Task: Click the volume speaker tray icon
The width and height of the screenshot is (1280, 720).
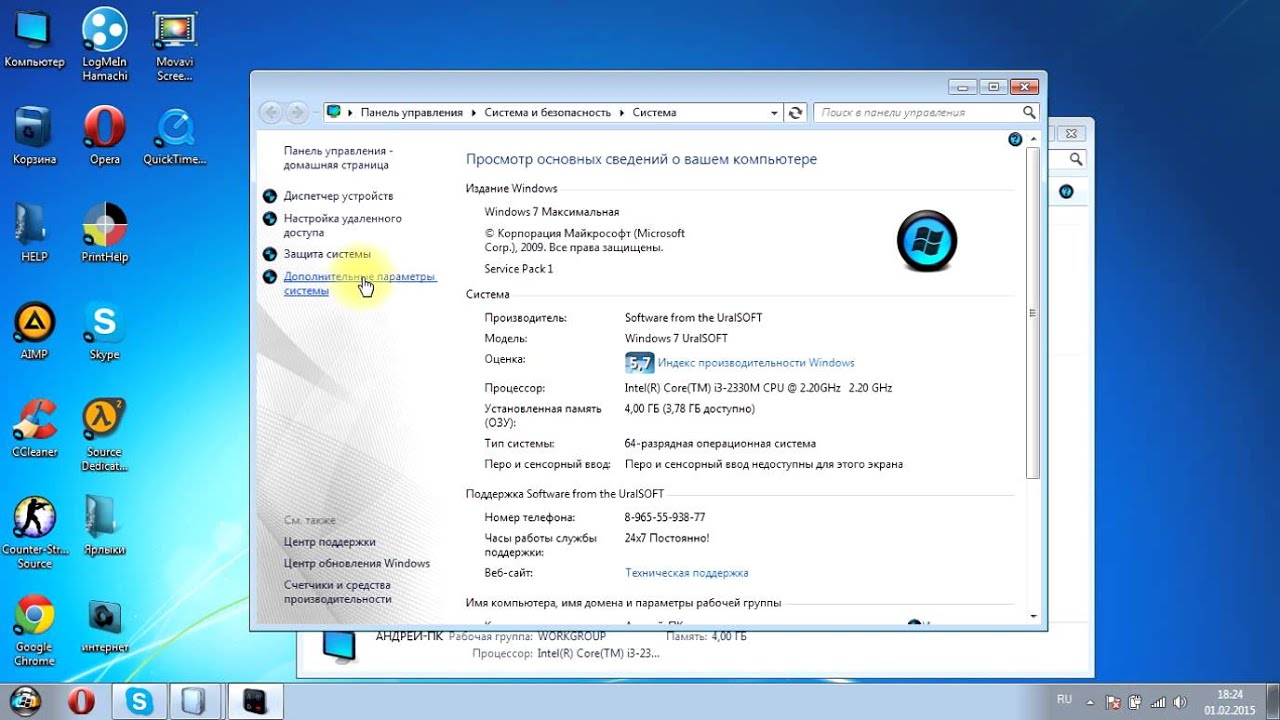Action: 1180,701
